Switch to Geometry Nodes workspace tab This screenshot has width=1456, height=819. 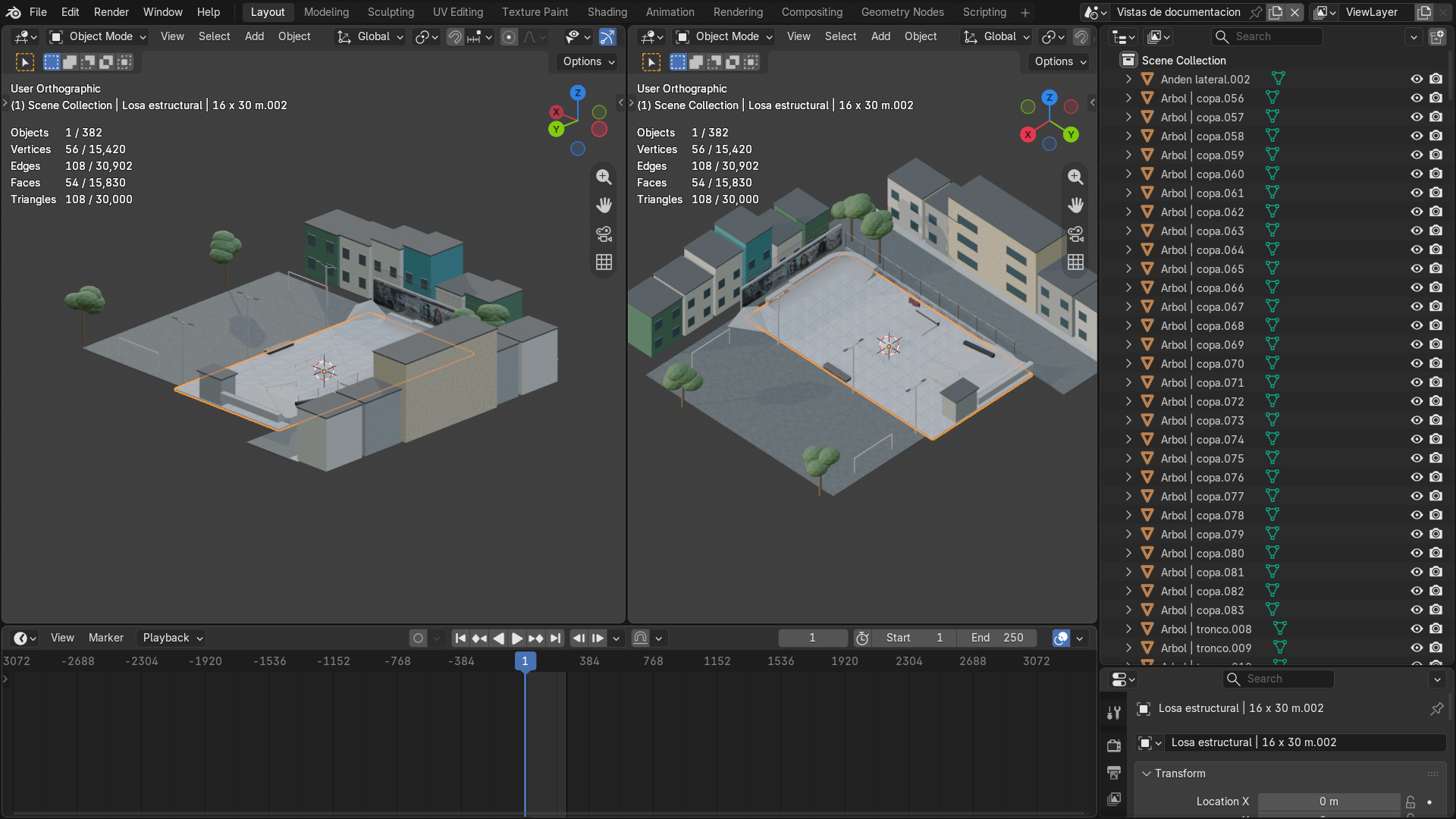(x=902, y=12)
